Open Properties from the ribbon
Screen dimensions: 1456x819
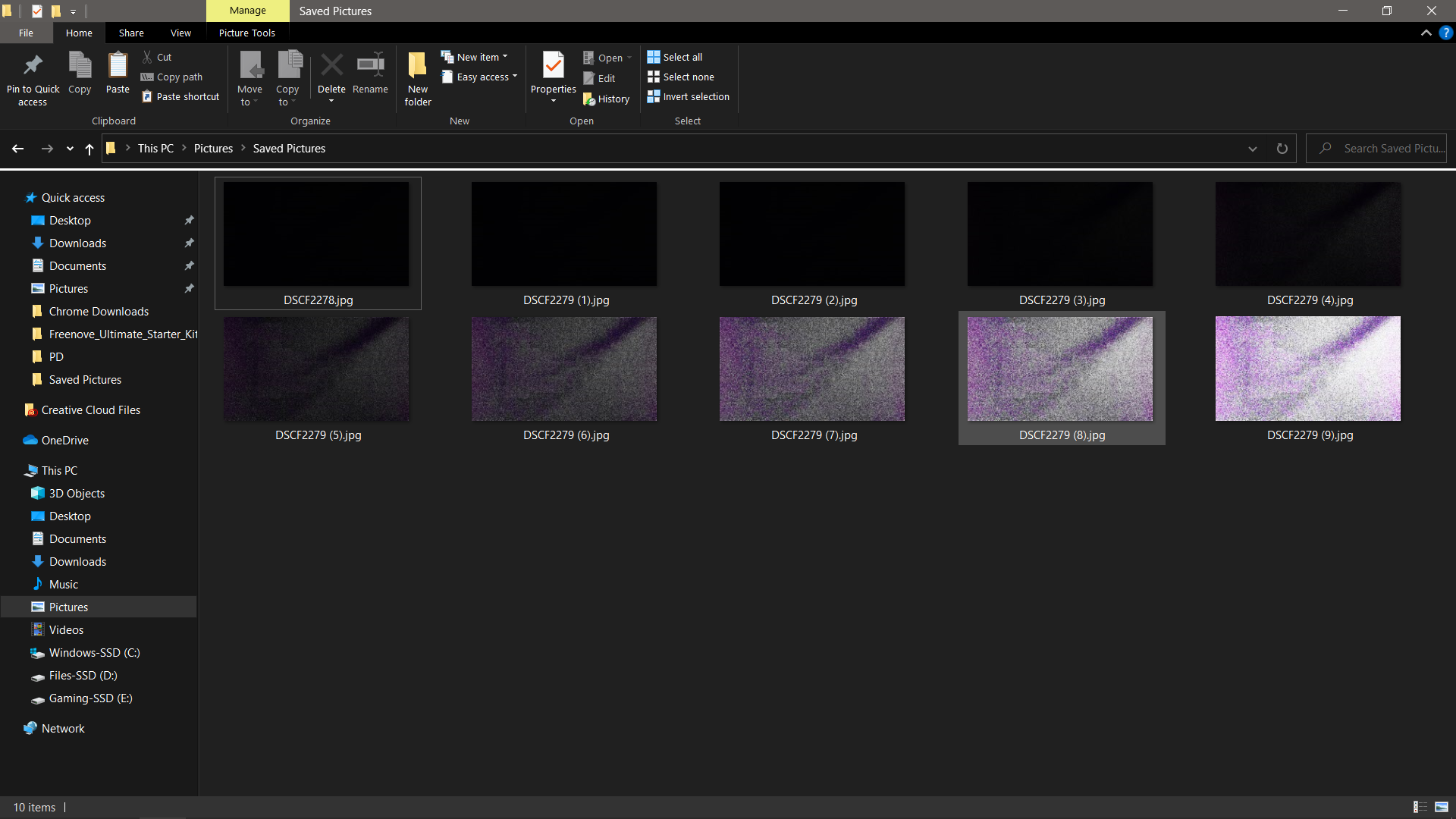pos(553,67)
